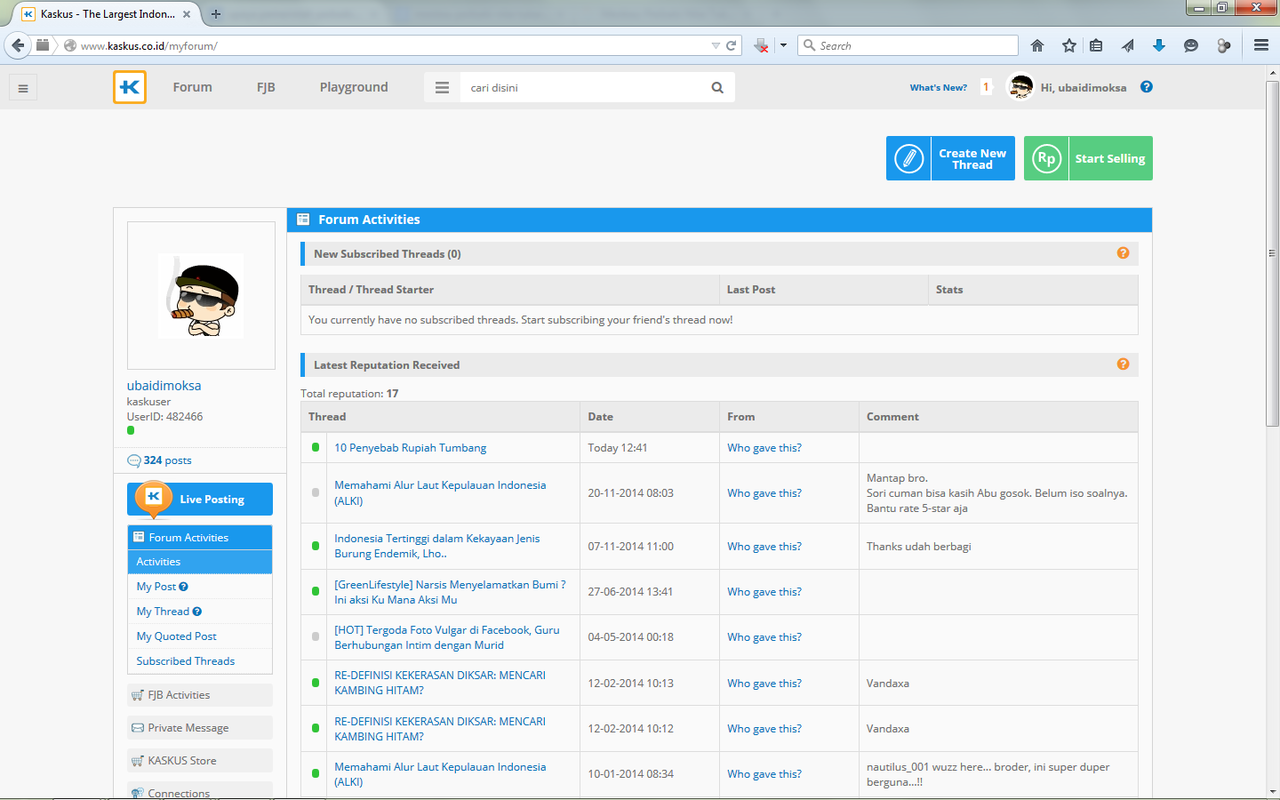This screenshot has height=800, width=1280.
Task: Open the category menu icon beside the search box
Action: click(x=442, y=87)
